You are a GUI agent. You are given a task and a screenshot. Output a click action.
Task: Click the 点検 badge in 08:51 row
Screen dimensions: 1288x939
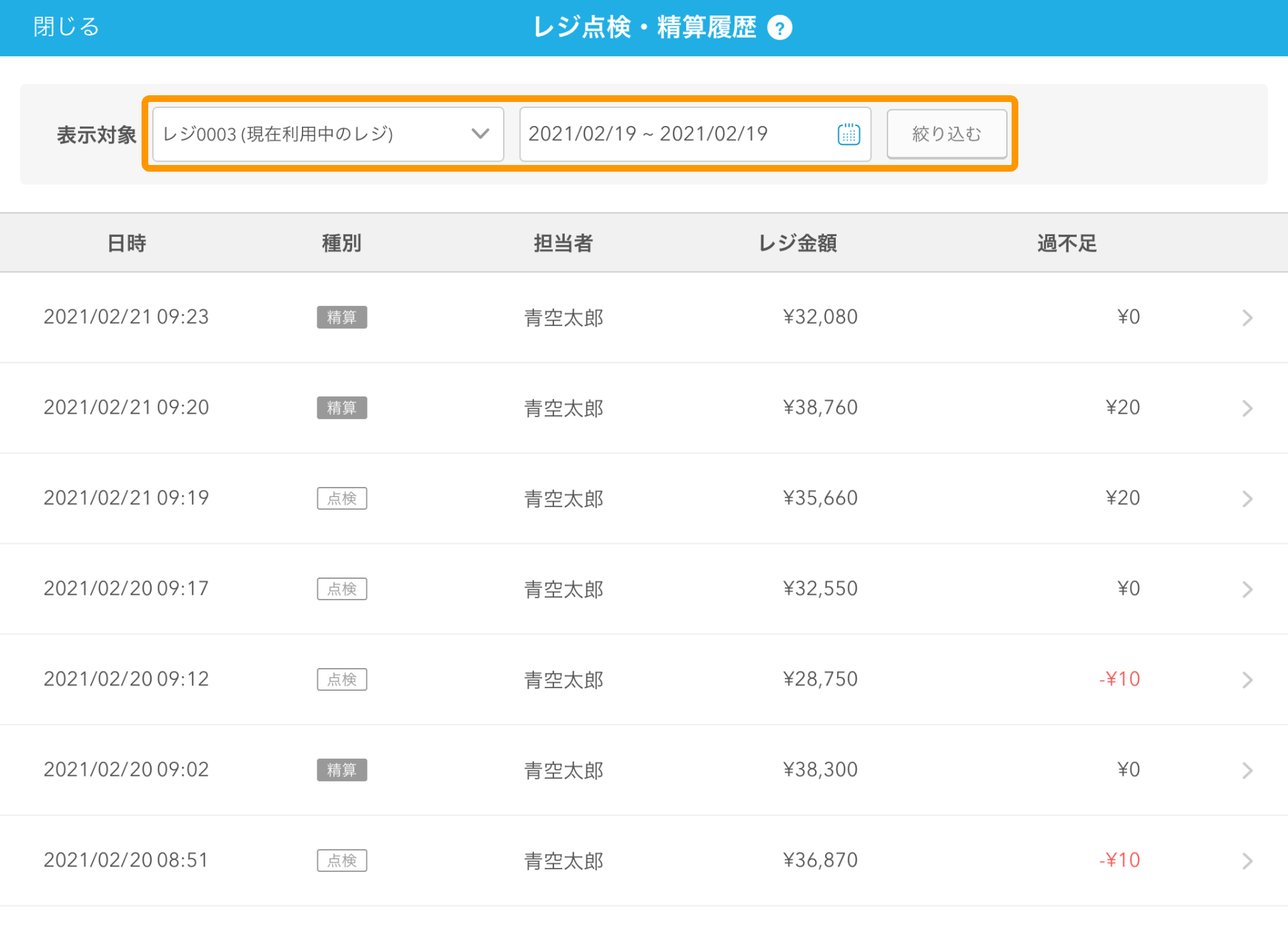342,861
